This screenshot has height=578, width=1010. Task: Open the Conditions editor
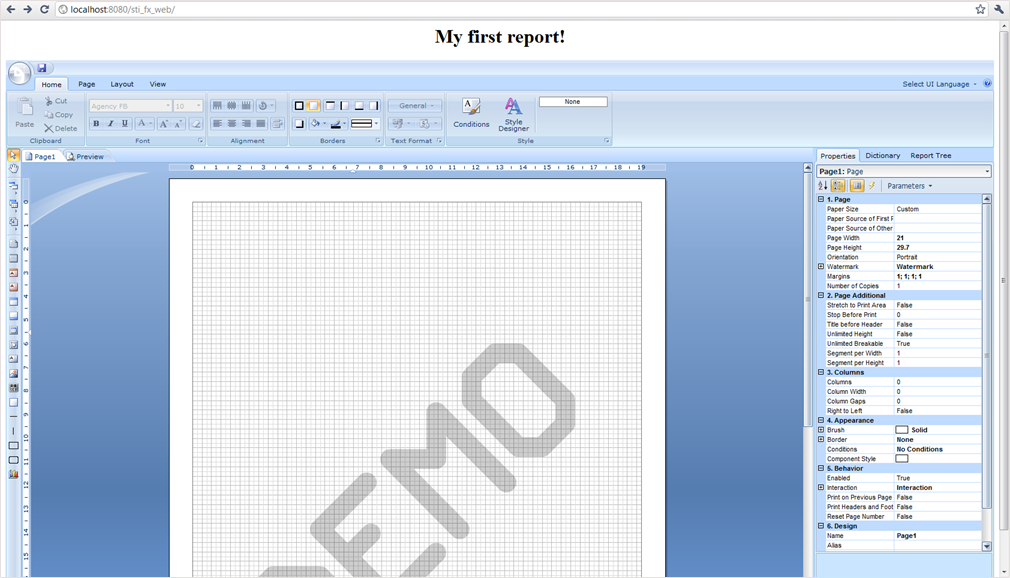point(471,113)
